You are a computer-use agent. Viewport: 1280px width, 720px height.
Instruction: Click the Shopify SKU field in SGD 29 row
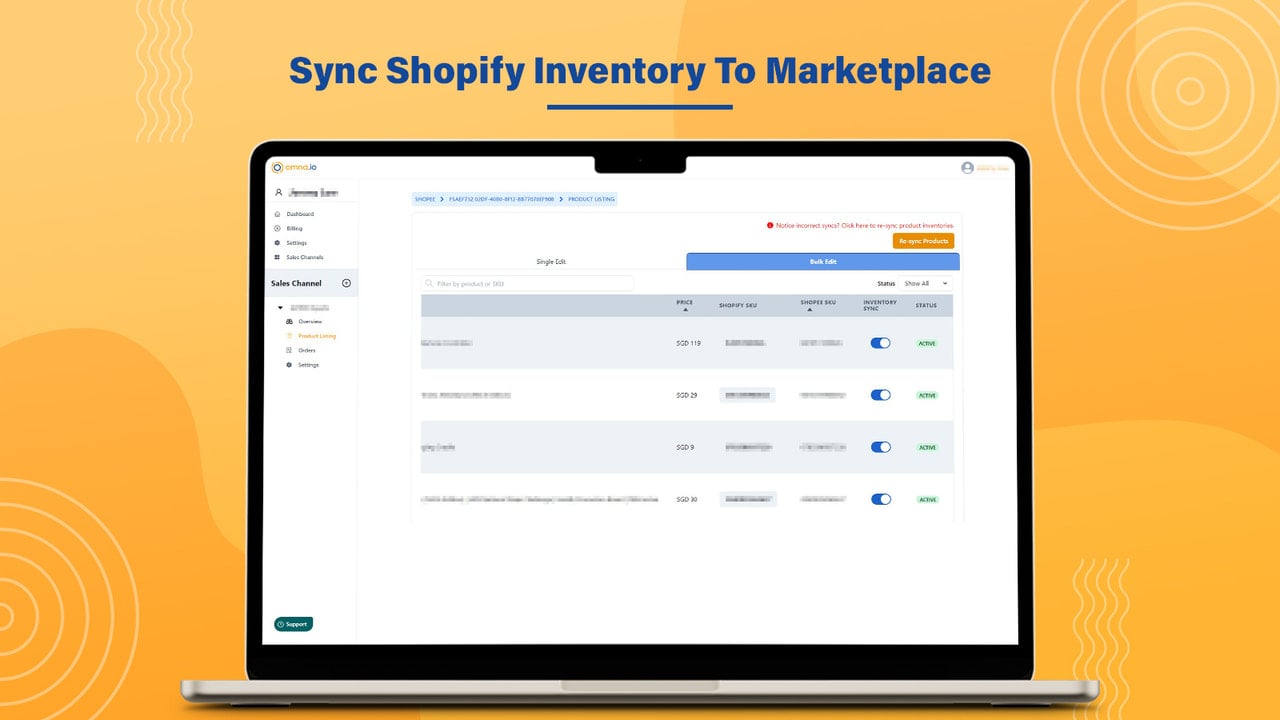pos(747,395)
